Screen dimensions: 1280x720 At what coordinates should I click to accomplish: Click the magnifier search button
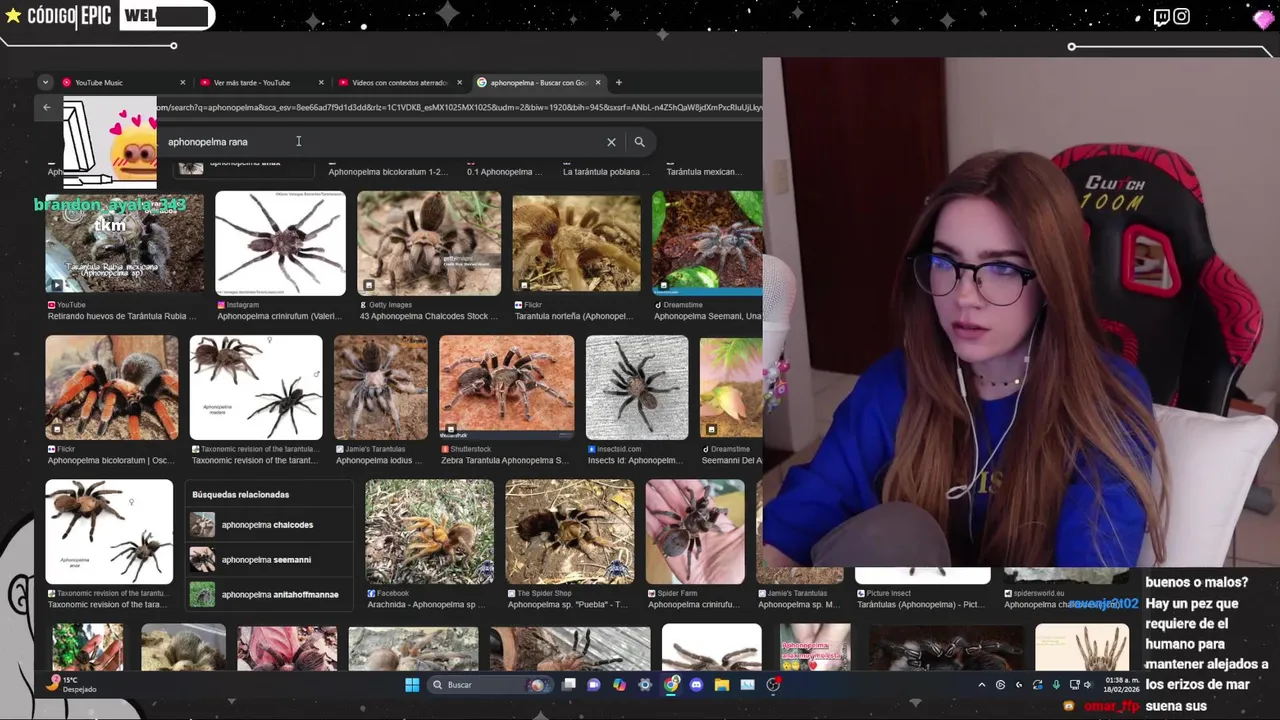(x=639, y=142)
